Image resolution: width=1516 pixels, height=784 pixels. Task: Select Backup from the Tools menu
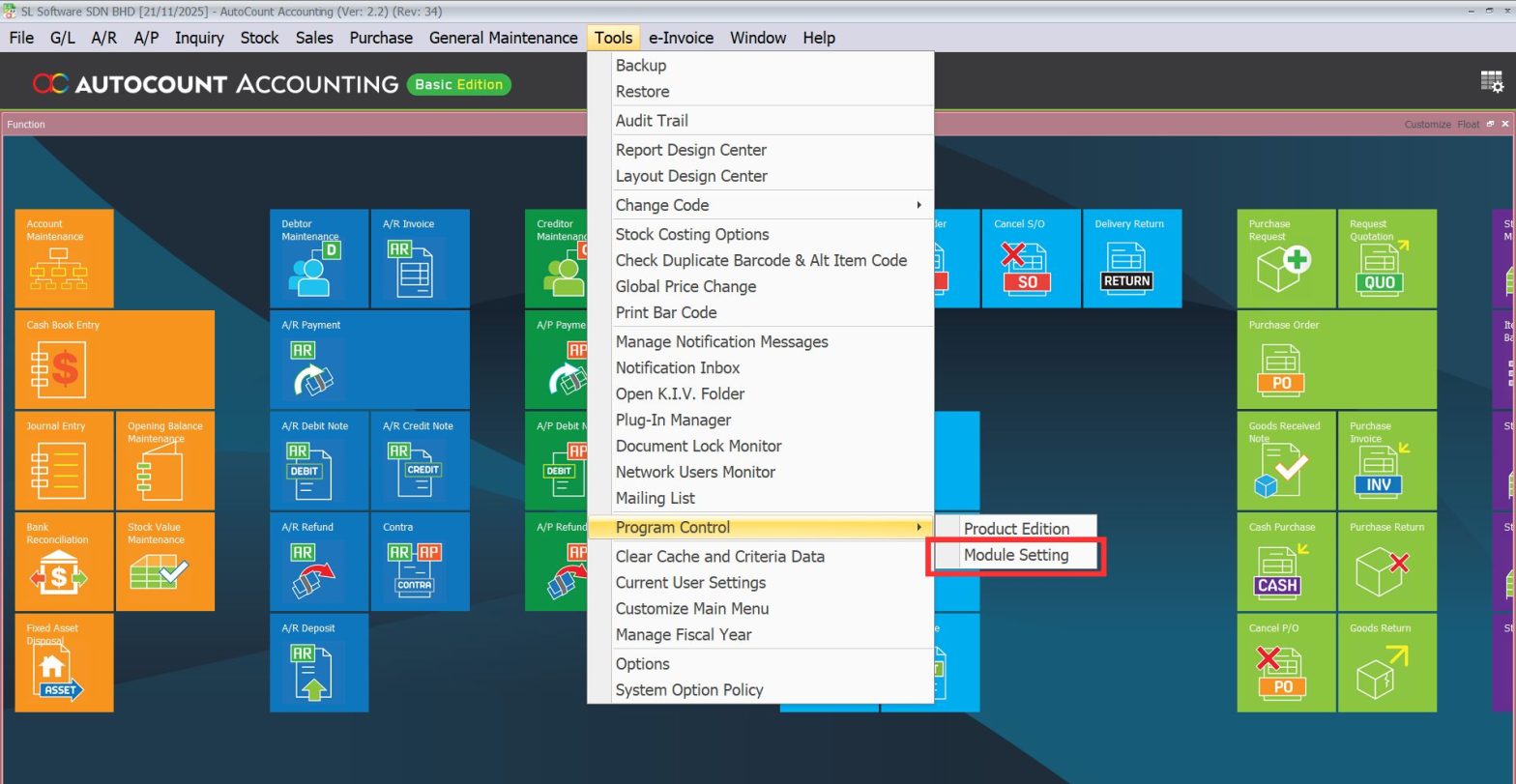[760, 65]
